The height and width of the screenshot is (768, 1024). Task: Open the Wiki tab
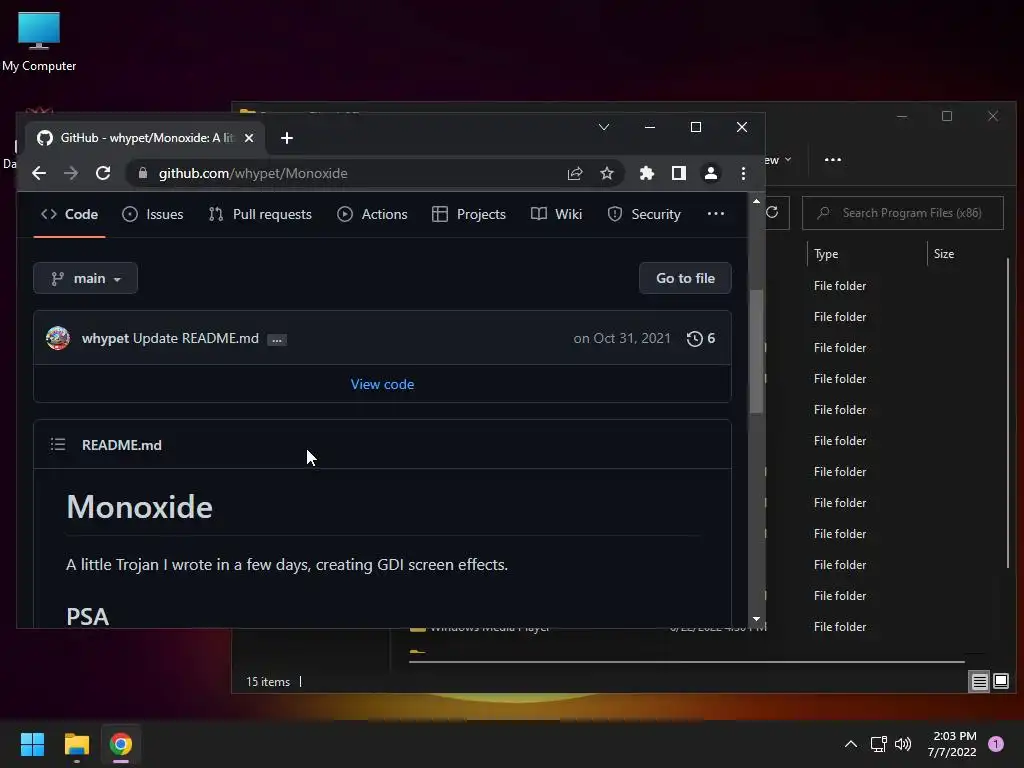pyautogui.click(x=556, y=214)
